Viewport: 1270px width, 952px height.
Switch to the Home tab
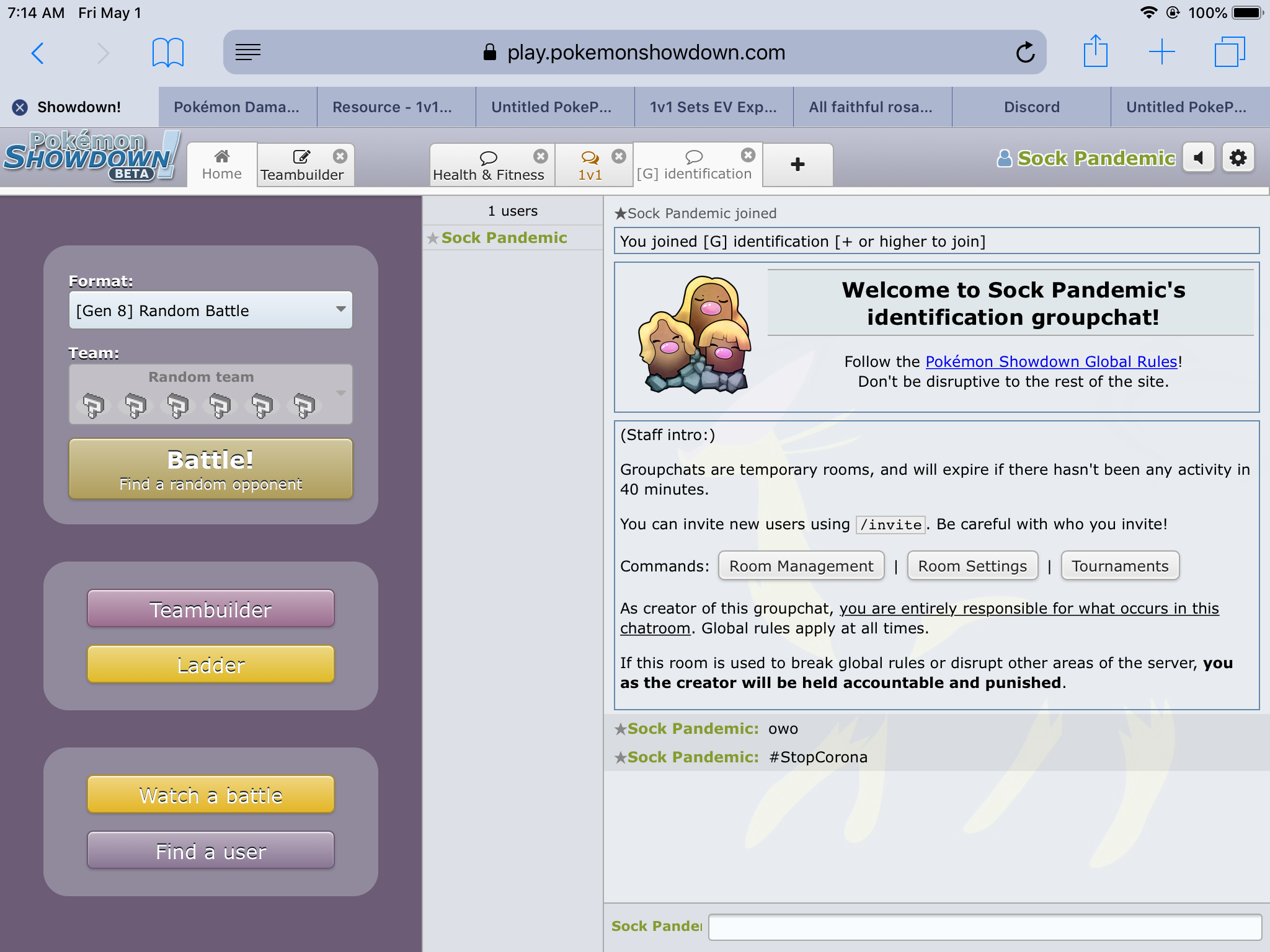pos(222,165)
